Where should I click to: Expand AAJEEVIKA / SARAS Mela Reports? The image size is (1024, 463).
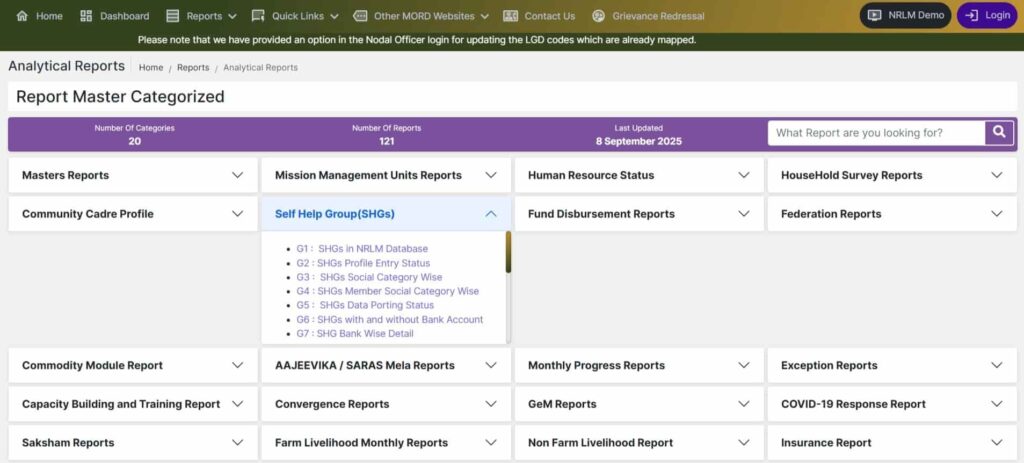(x=386, y=365)
